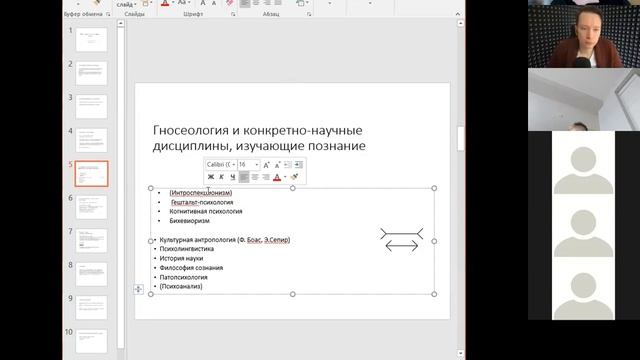This screenshot has height=360, width=640.
Task: Select slide 2 thumbnail
Action: click(x=91, y=73)
